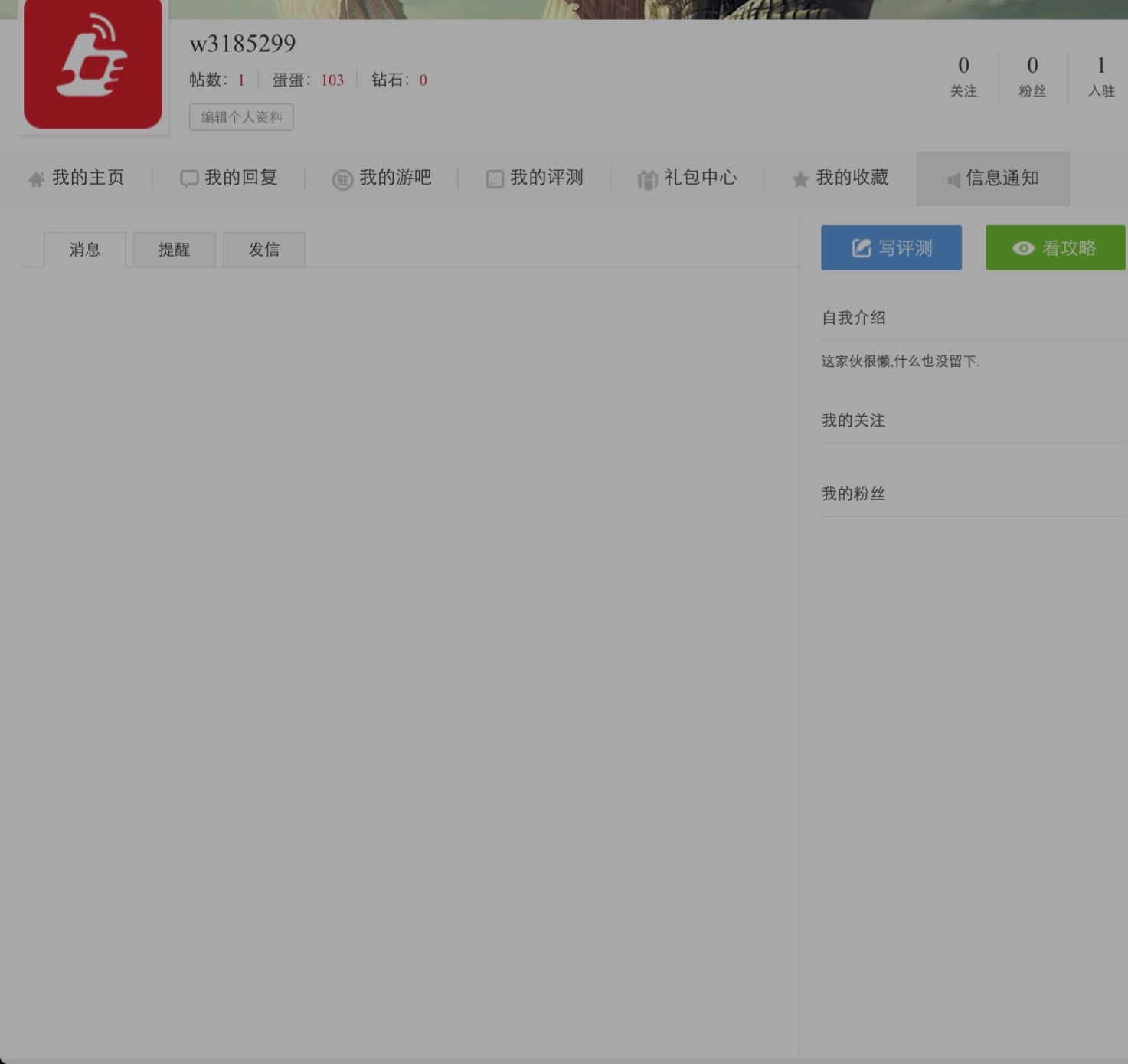Click the 自我介绍 heading
The width and height of the screenshot is (1128, 1064).
pyautogui.click(x=854, y=318)
